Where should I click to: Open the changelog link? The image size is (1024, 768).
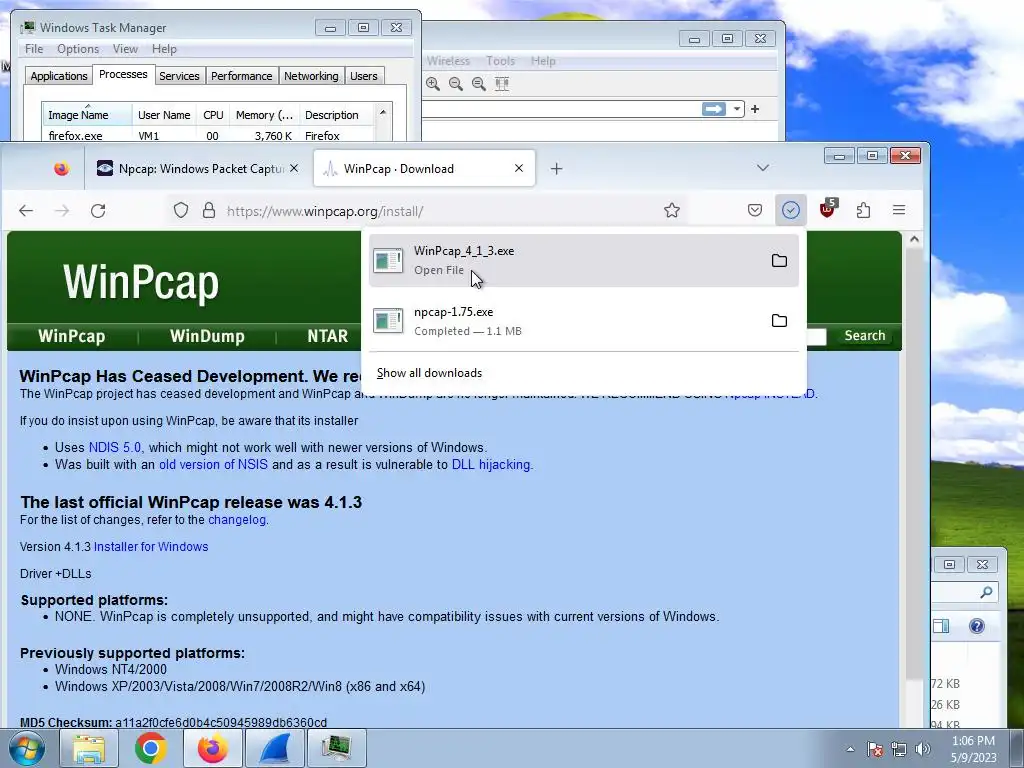pos(236,520)
